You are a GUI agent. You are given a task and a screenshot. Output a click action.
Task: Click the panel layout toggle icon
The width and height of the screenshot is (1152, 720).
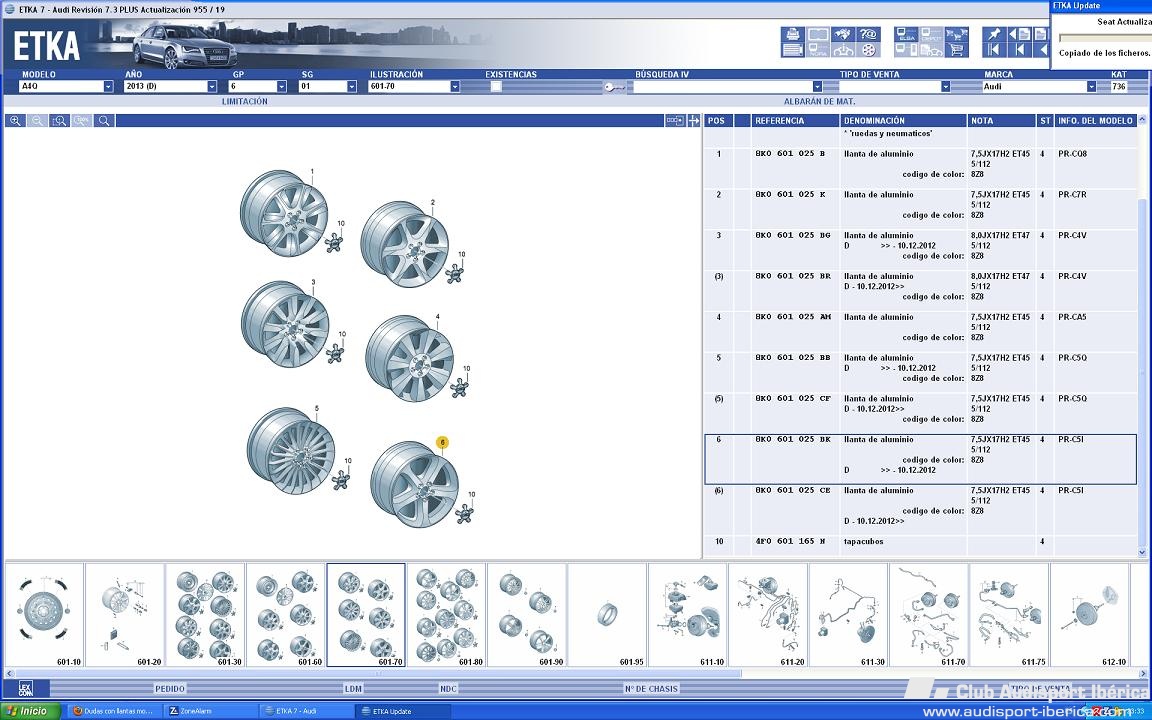click(x=674, y=120)
